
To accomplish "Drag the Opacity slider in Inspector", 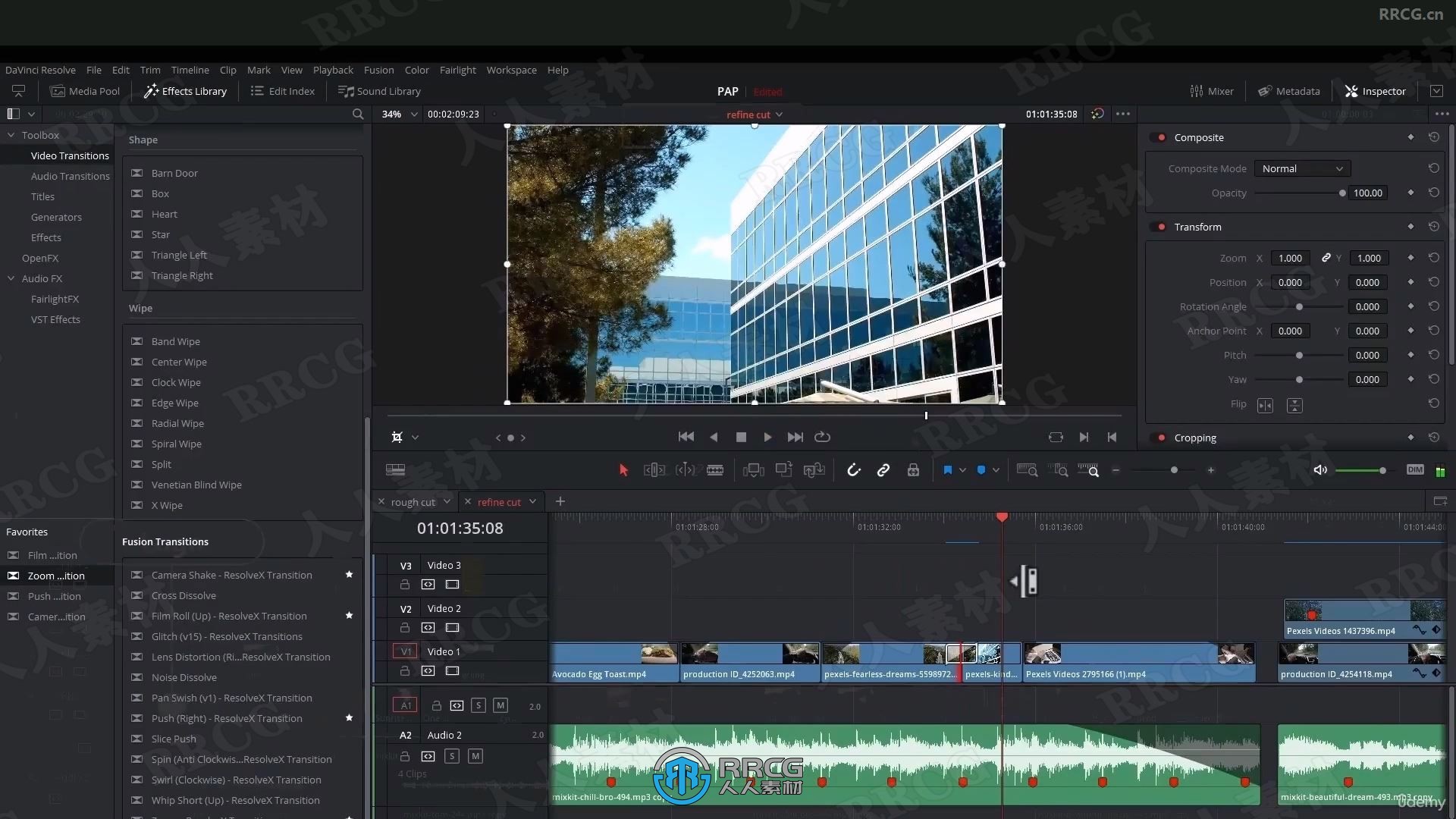I will [1342, 193].
